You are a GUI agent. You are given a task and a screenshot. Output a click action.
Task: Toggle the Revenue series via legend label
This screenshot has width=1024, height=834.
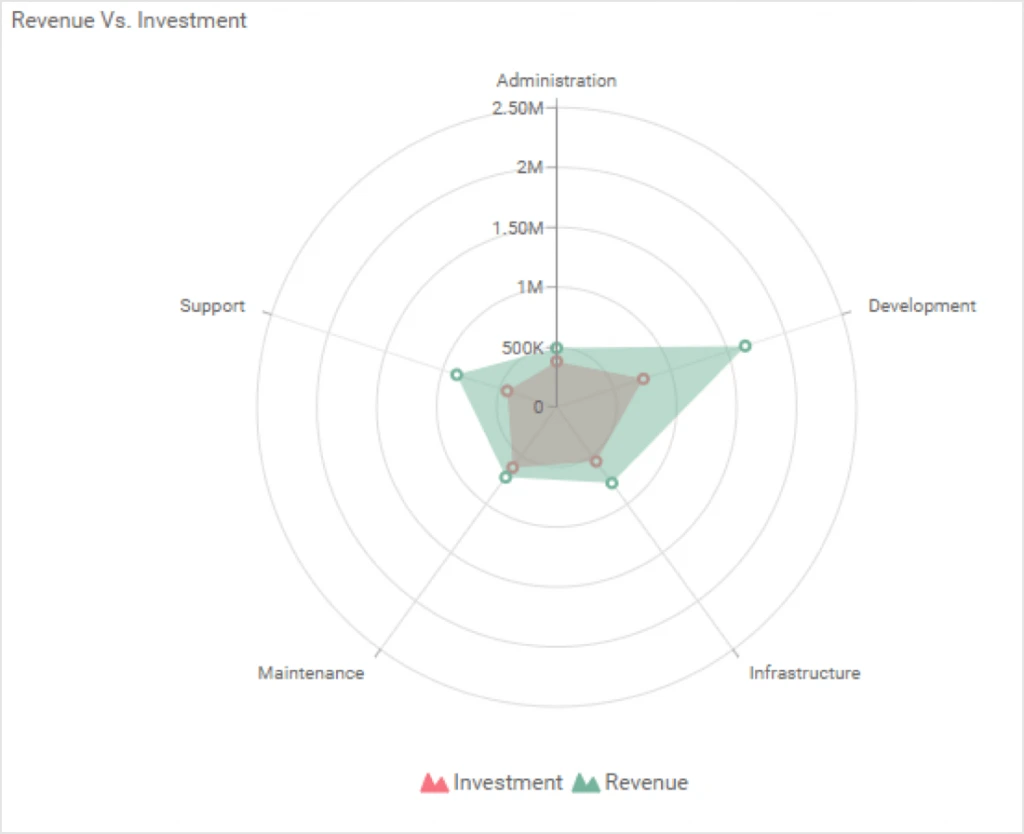click(646, 782)
